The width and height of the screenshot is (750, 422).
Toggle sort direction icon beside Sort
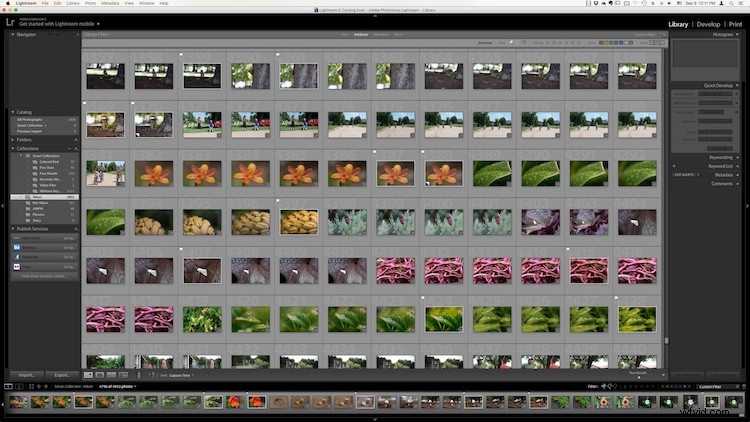tap(152, 375)
